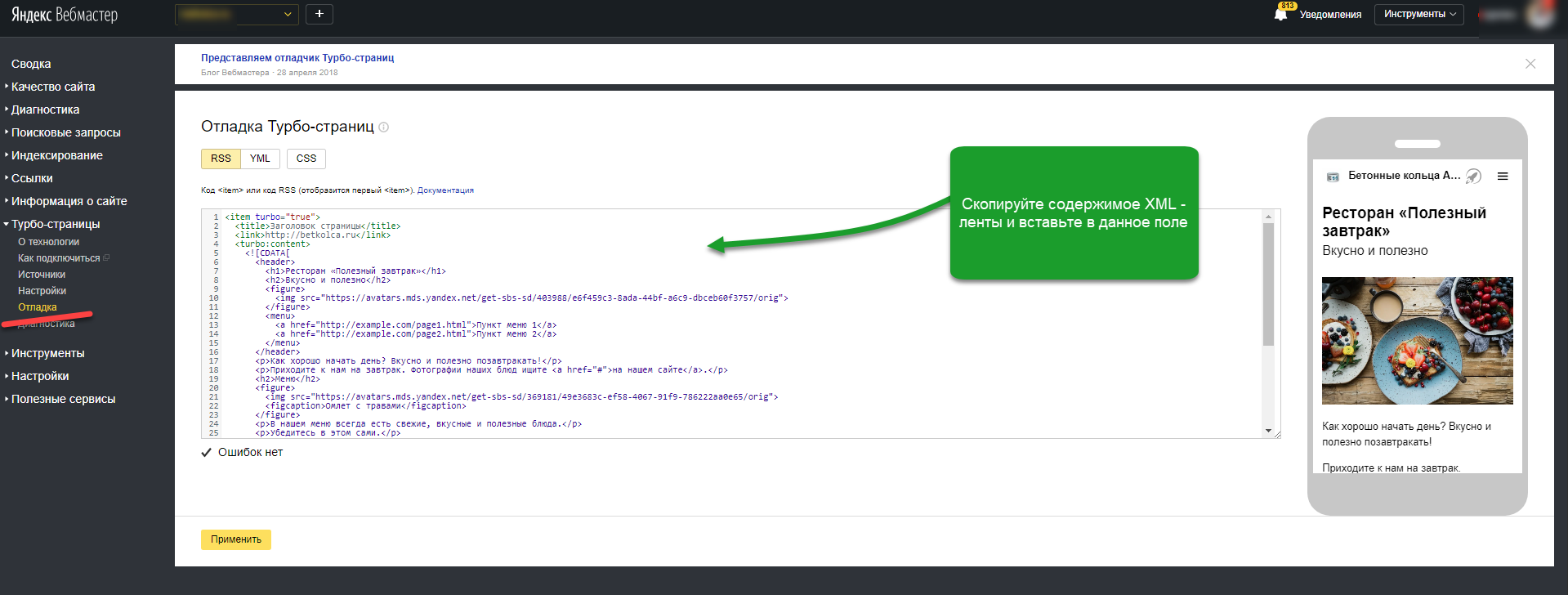This screenshot has height=595, width=1568.
Task: Close the blog announcement banner
Action: click(1530, 64)
